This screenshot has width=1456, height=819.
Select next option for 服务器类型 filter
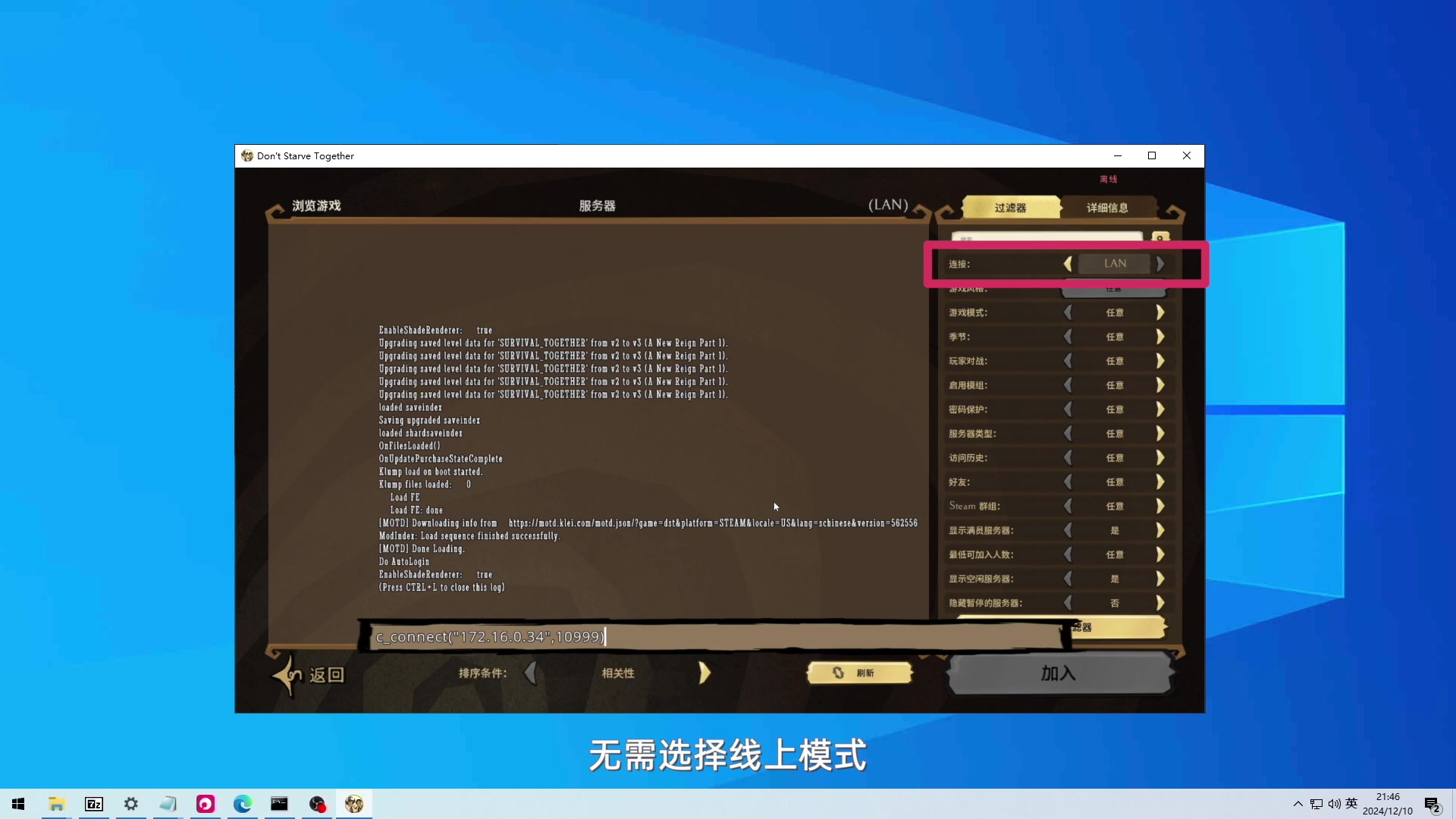coord(1160,434)
